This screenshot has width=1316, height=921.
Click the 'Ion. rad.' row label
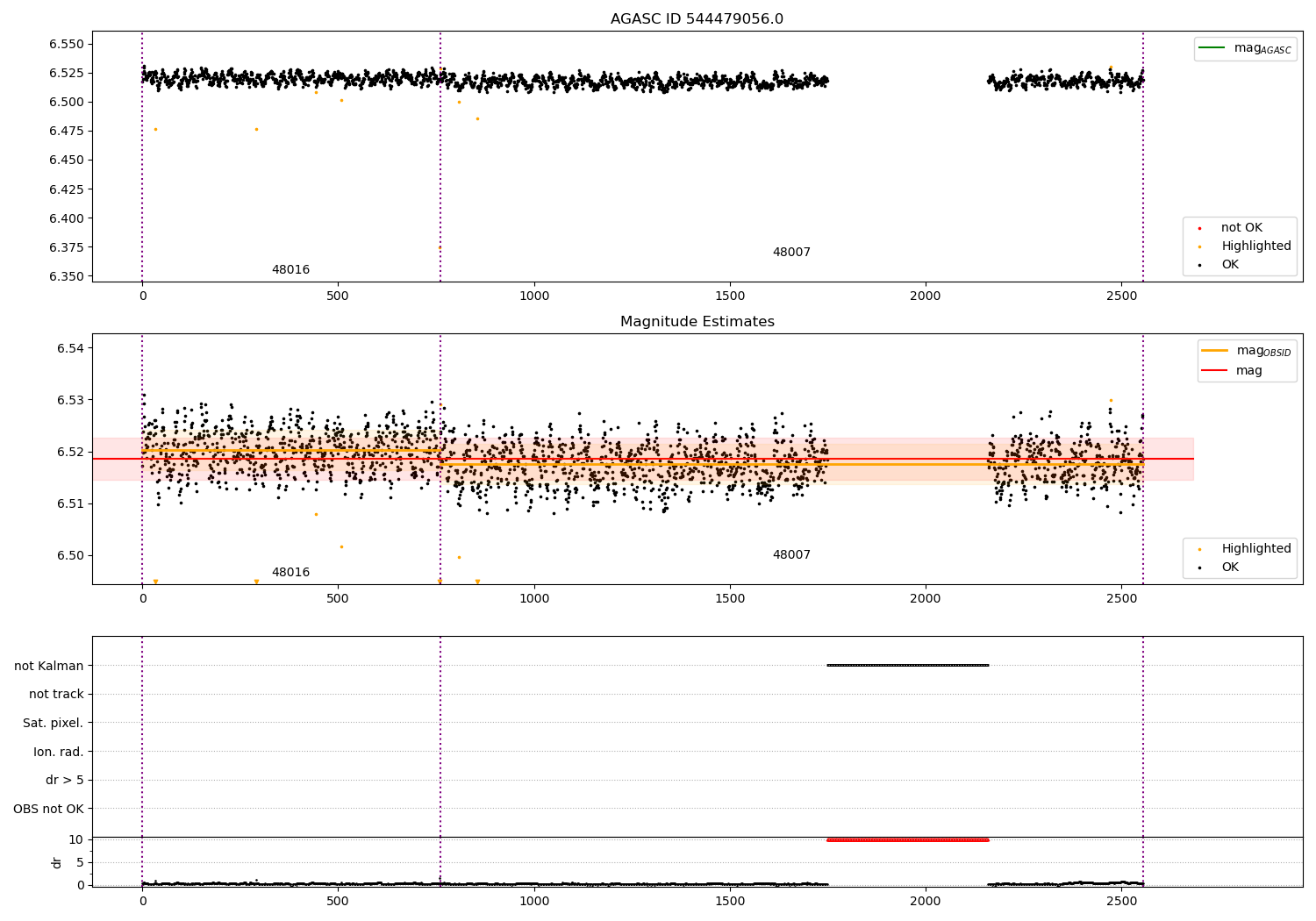pyautogui.click(x=59, y=753)
